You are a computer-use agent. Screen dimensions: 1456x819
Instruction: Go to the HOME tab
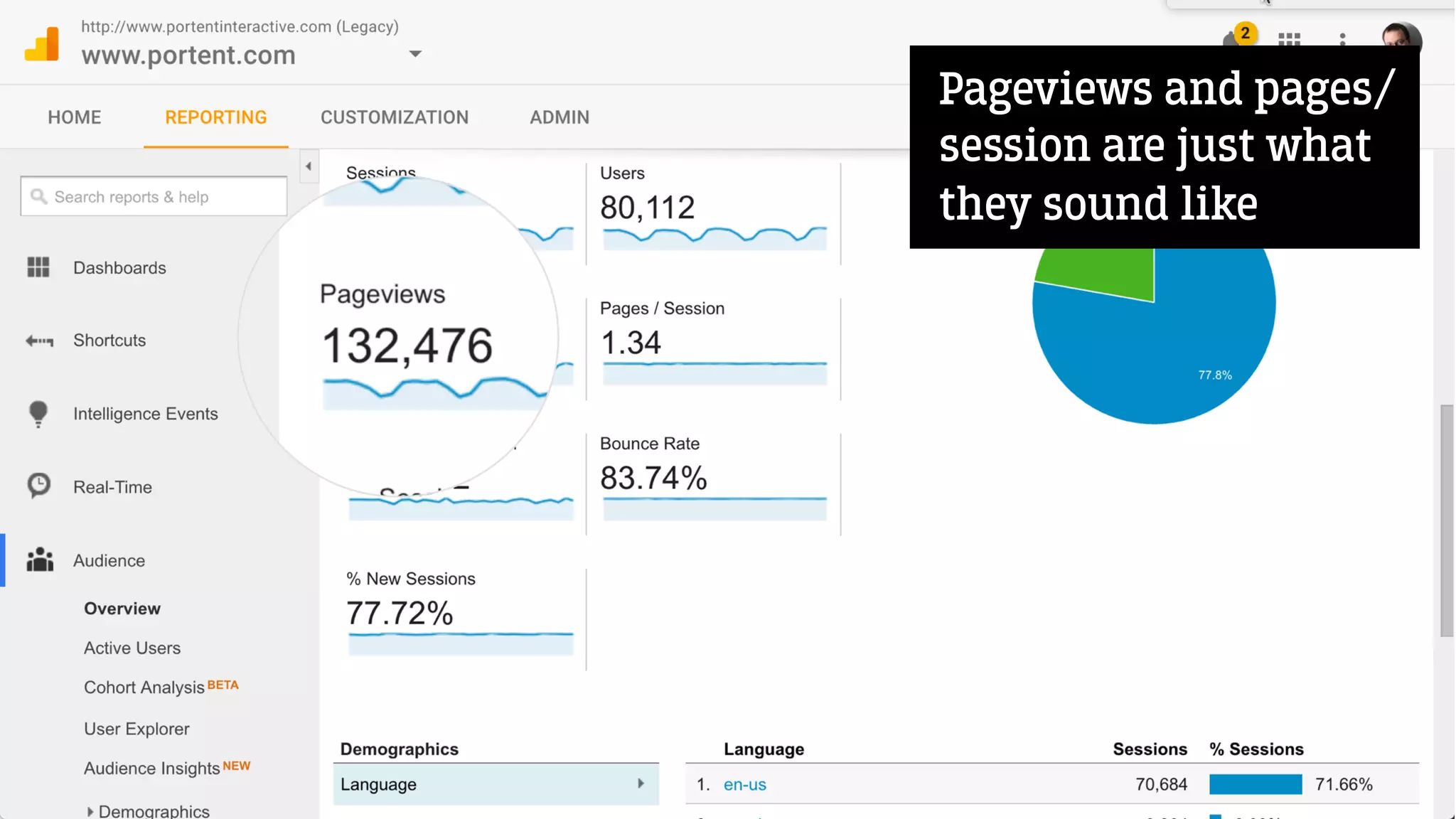pyautogui.click(x=75, y=117)
